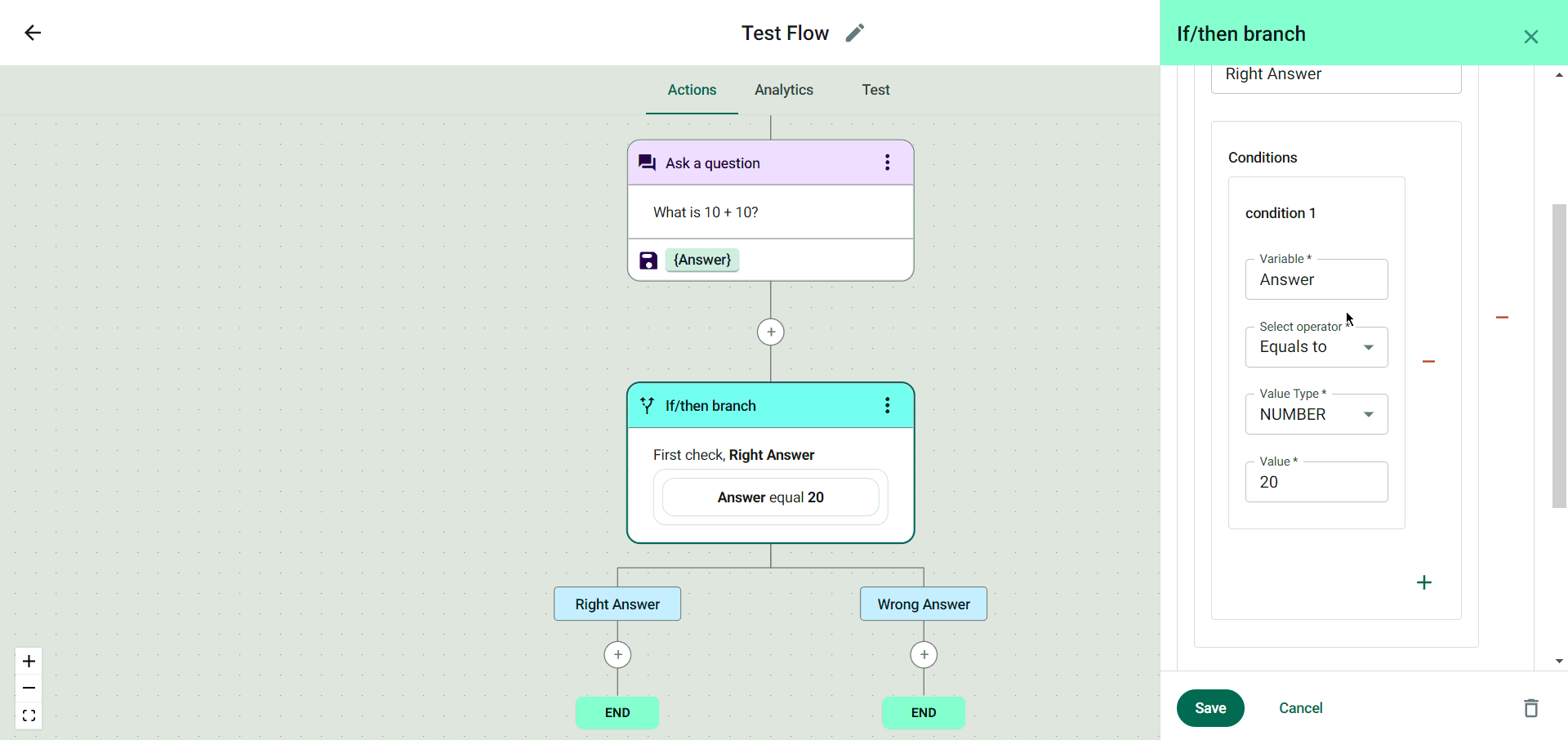
Task: Add step under Wrong Answer branch
Action: [924, 655]
